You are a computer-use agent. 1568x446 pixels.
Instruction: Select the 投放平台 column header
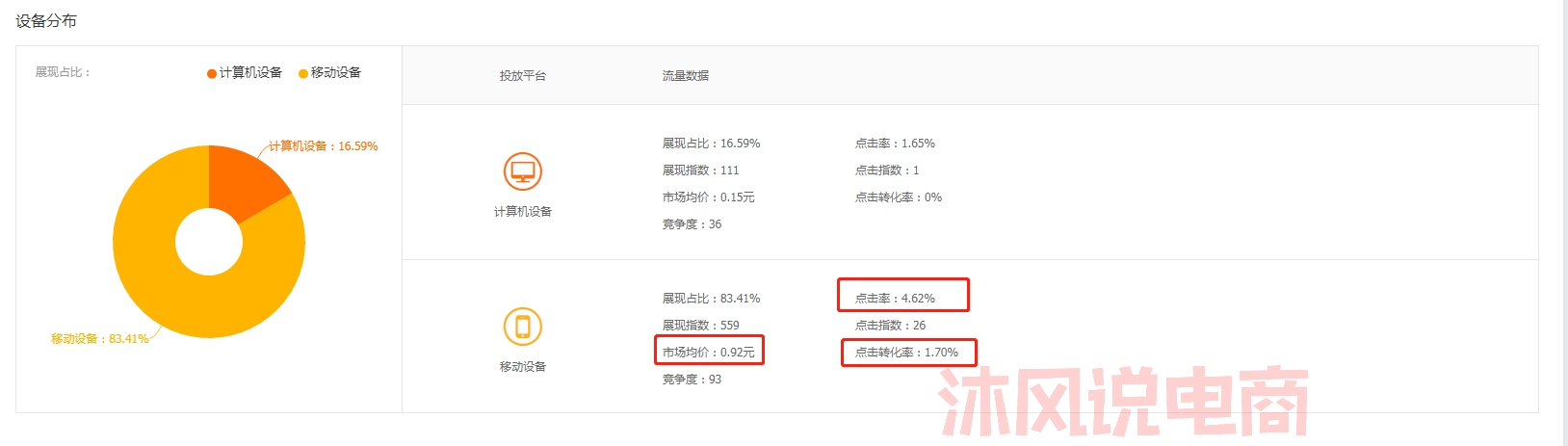(x=523, y=75)
